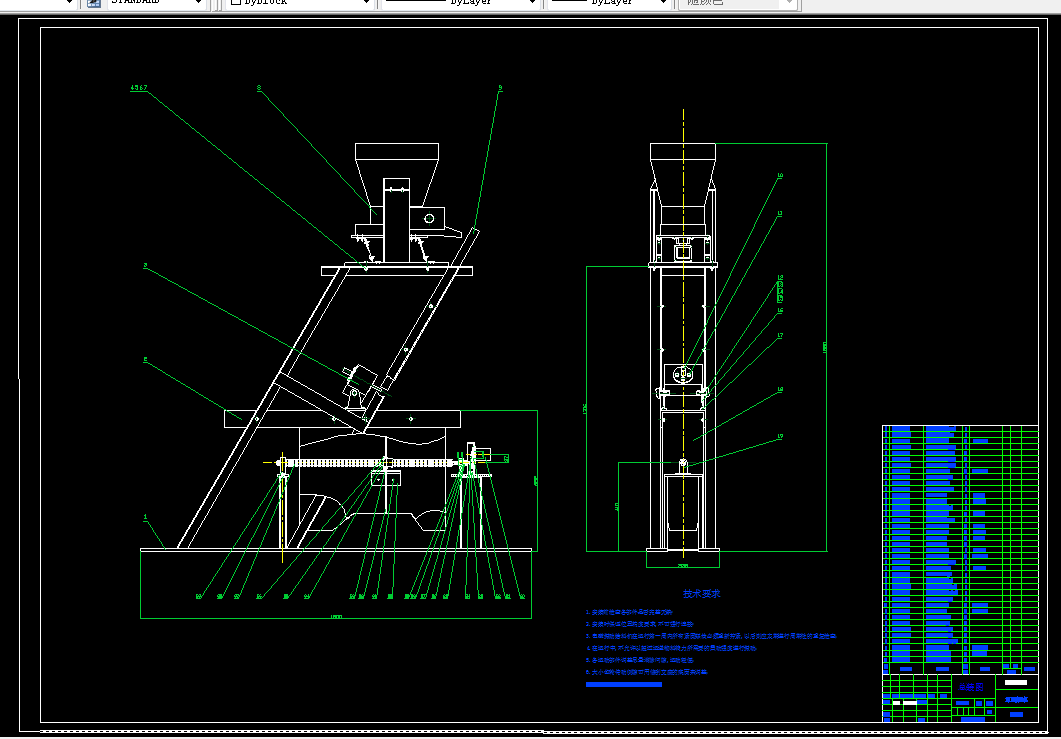The image size is (1061, 739).
Task: Select the blue underline bar below technical notes
Action: (624, 685)
